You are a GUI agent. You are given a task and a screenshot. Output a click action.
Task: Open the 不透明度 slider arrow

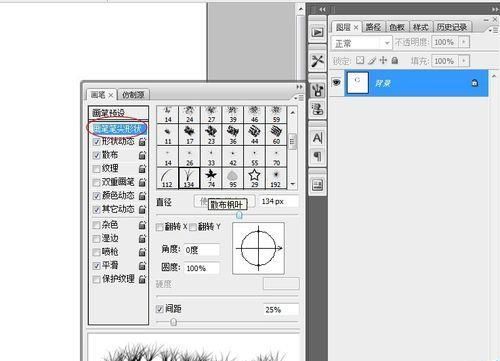coord(464,42)
